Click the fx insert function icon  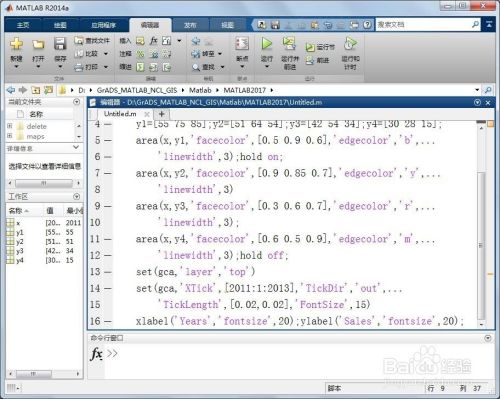tap(153, 41)
